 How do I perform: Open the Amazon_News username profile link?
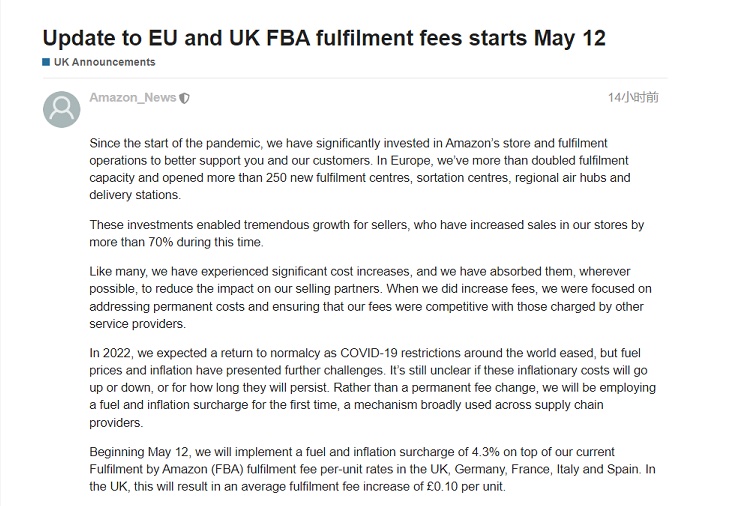tap(133, 98)
